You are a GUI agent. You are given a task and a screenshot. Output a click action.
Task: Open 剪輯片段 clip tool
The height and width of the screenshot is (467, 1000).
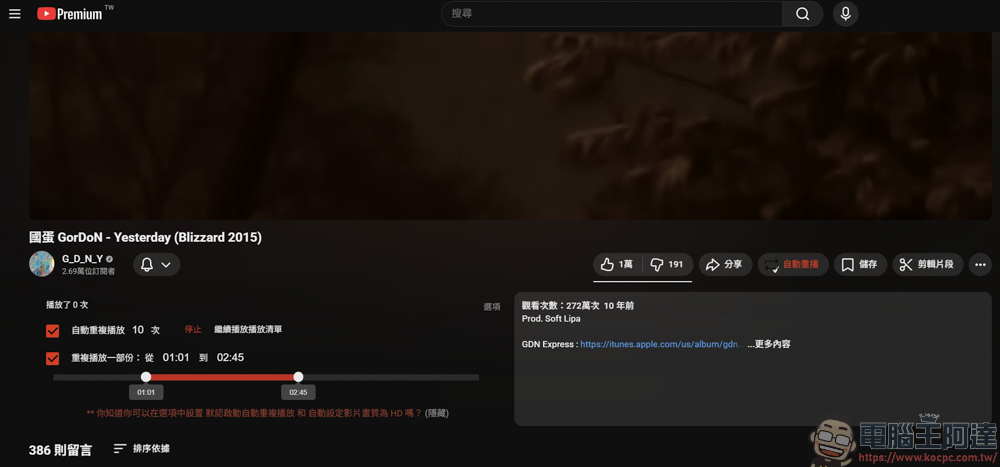(927, 265)
